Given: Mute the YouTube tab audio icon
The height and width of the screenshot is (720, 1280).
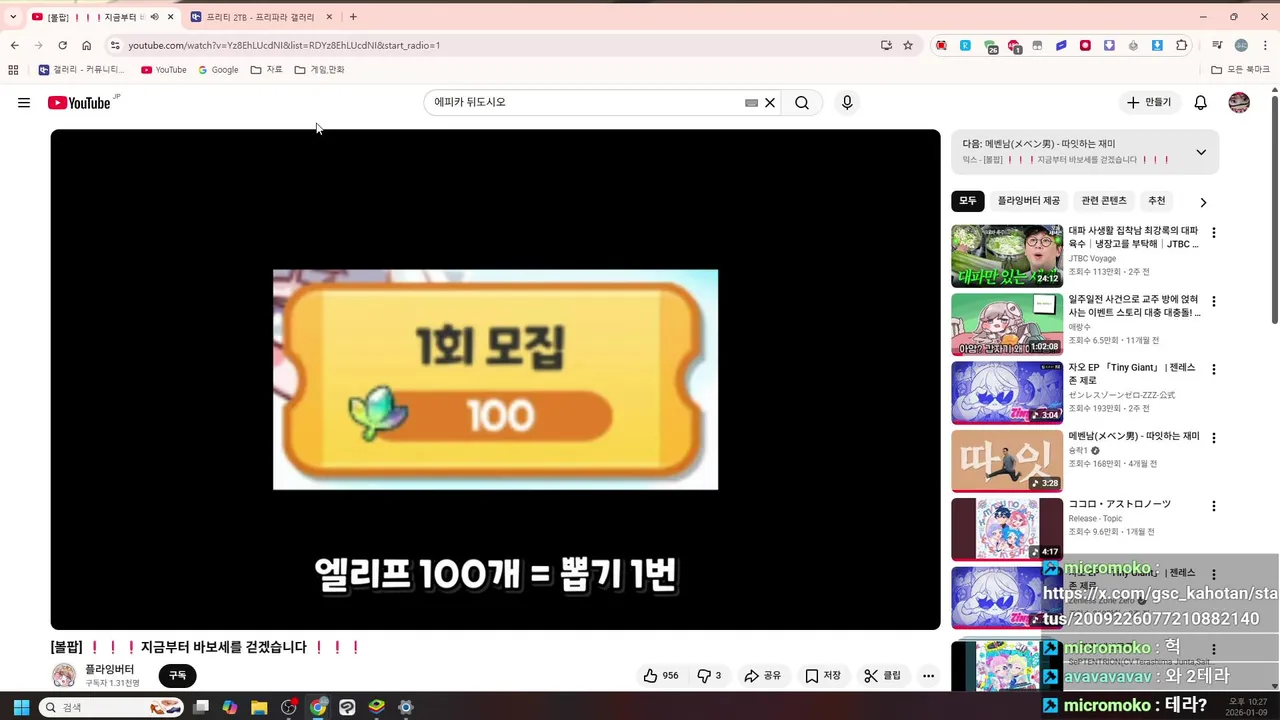Looking at the screenshot, I should (x=154, y=17).
